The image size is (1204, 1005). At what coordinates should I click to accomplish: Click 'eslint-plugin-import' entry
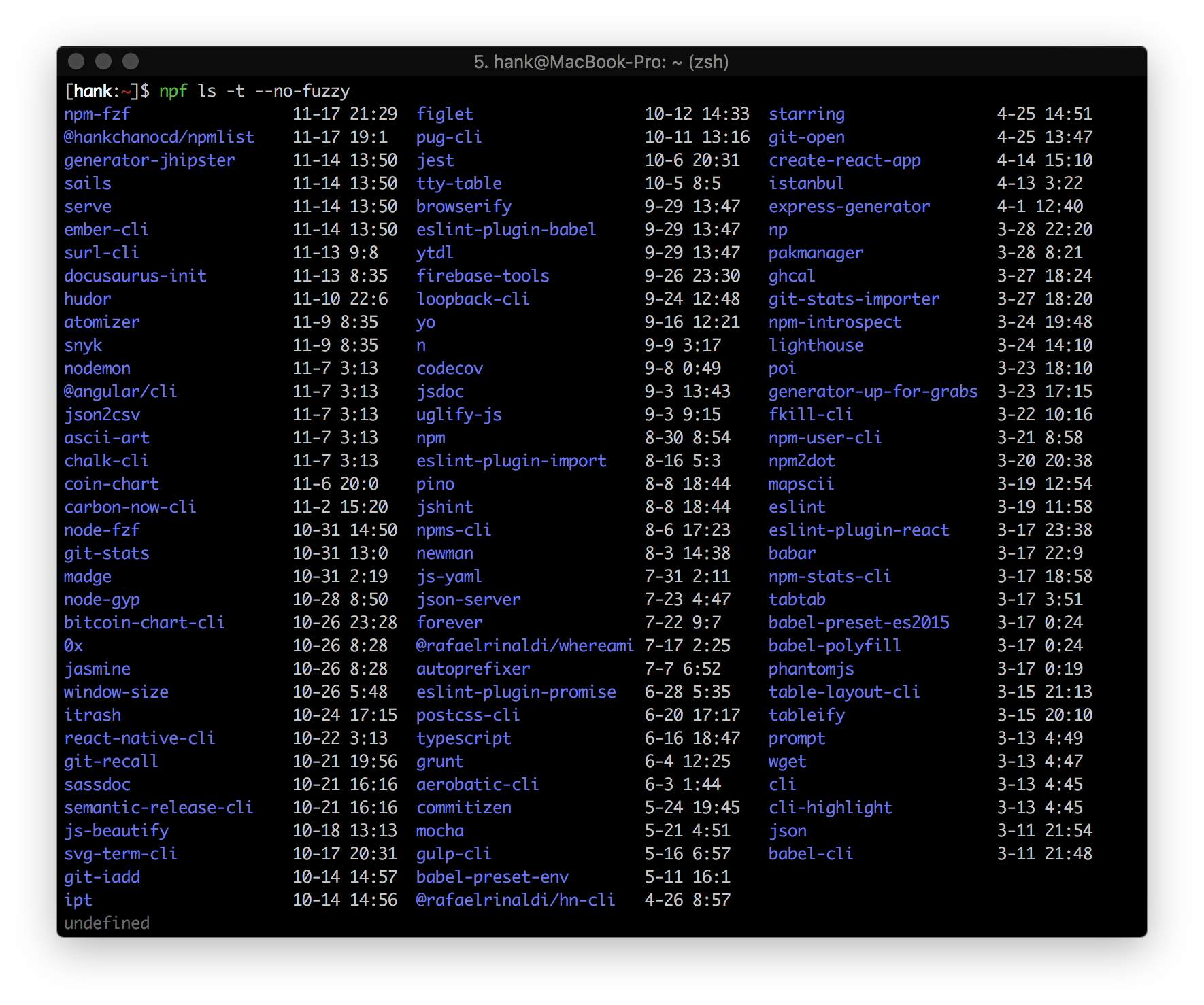point(512,461)
